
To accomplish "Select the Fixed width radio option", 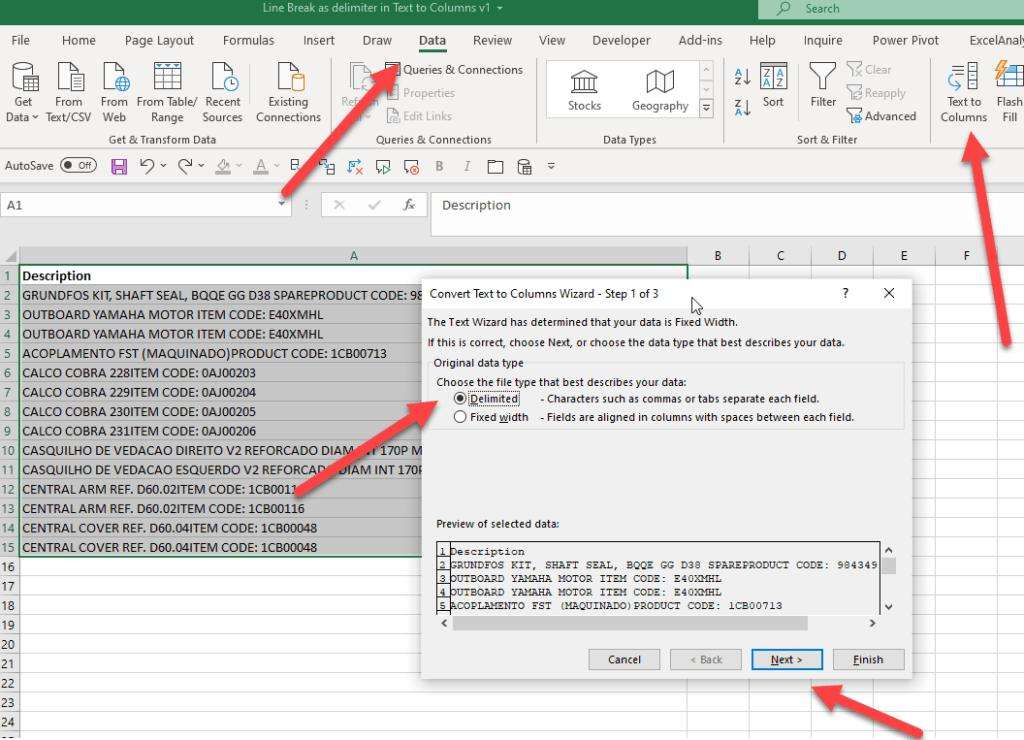I will [x=460, y=417].
